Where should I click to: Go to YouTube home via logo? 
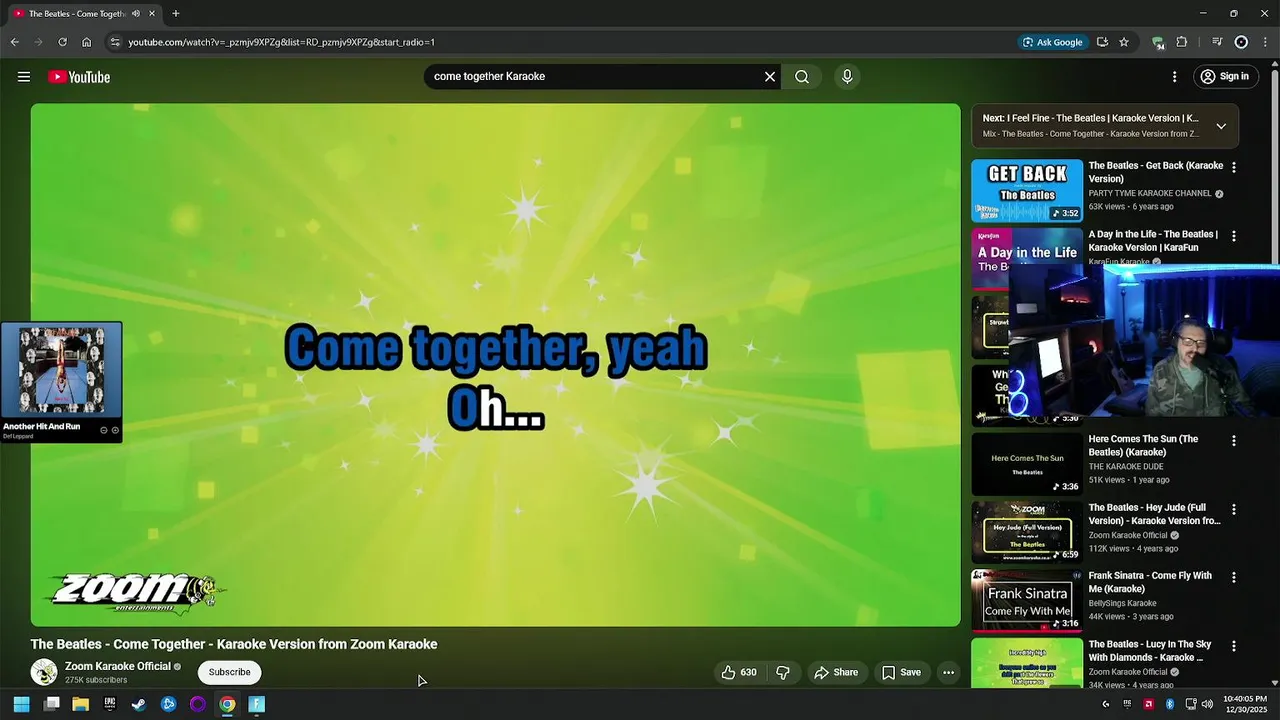[x=79, y=77]
